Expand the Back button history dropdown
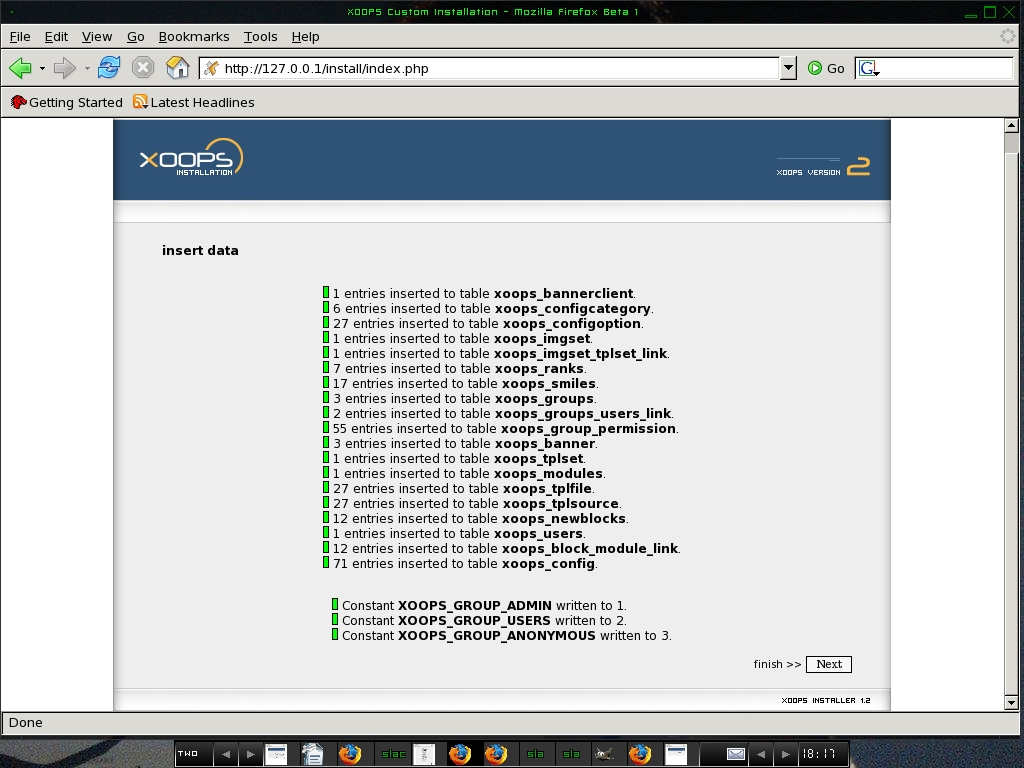 pyautogui.click(x=42, y=69)
